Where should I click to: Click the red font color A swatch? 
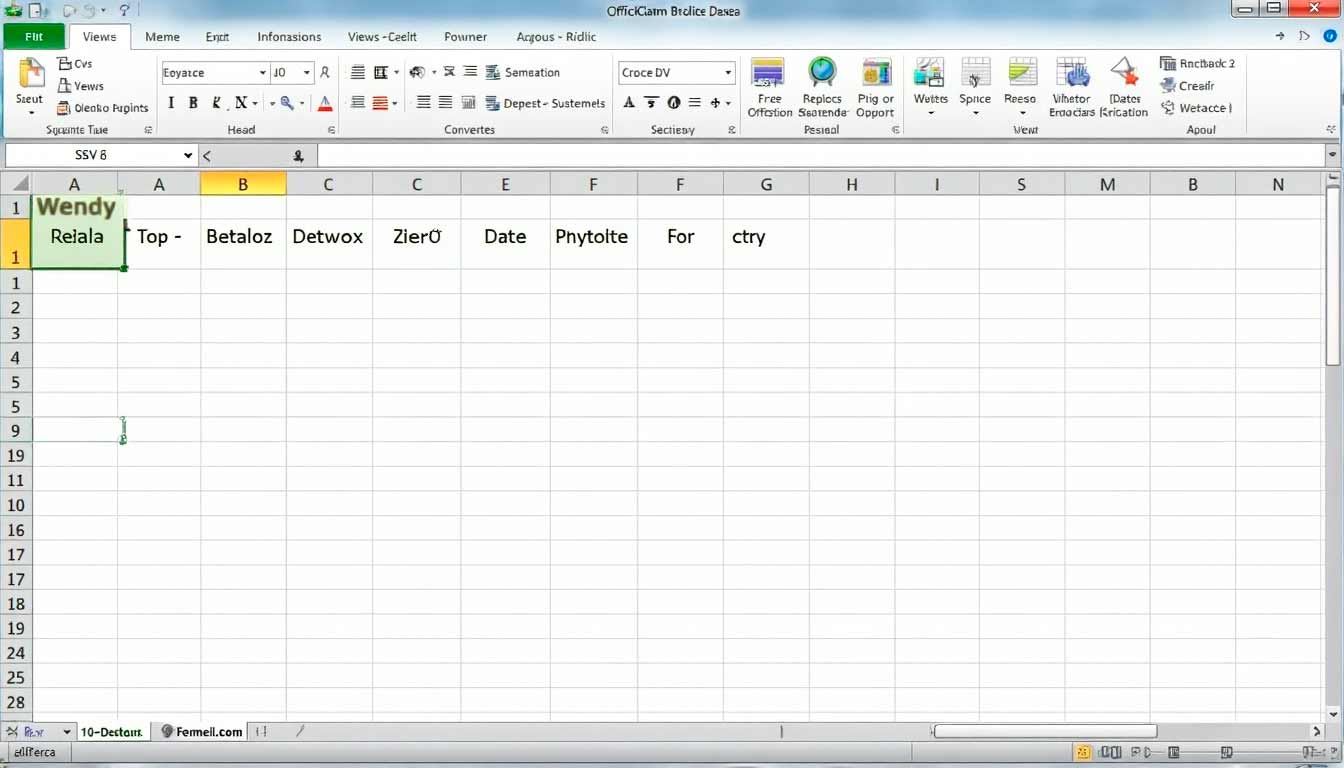(324, 103)
